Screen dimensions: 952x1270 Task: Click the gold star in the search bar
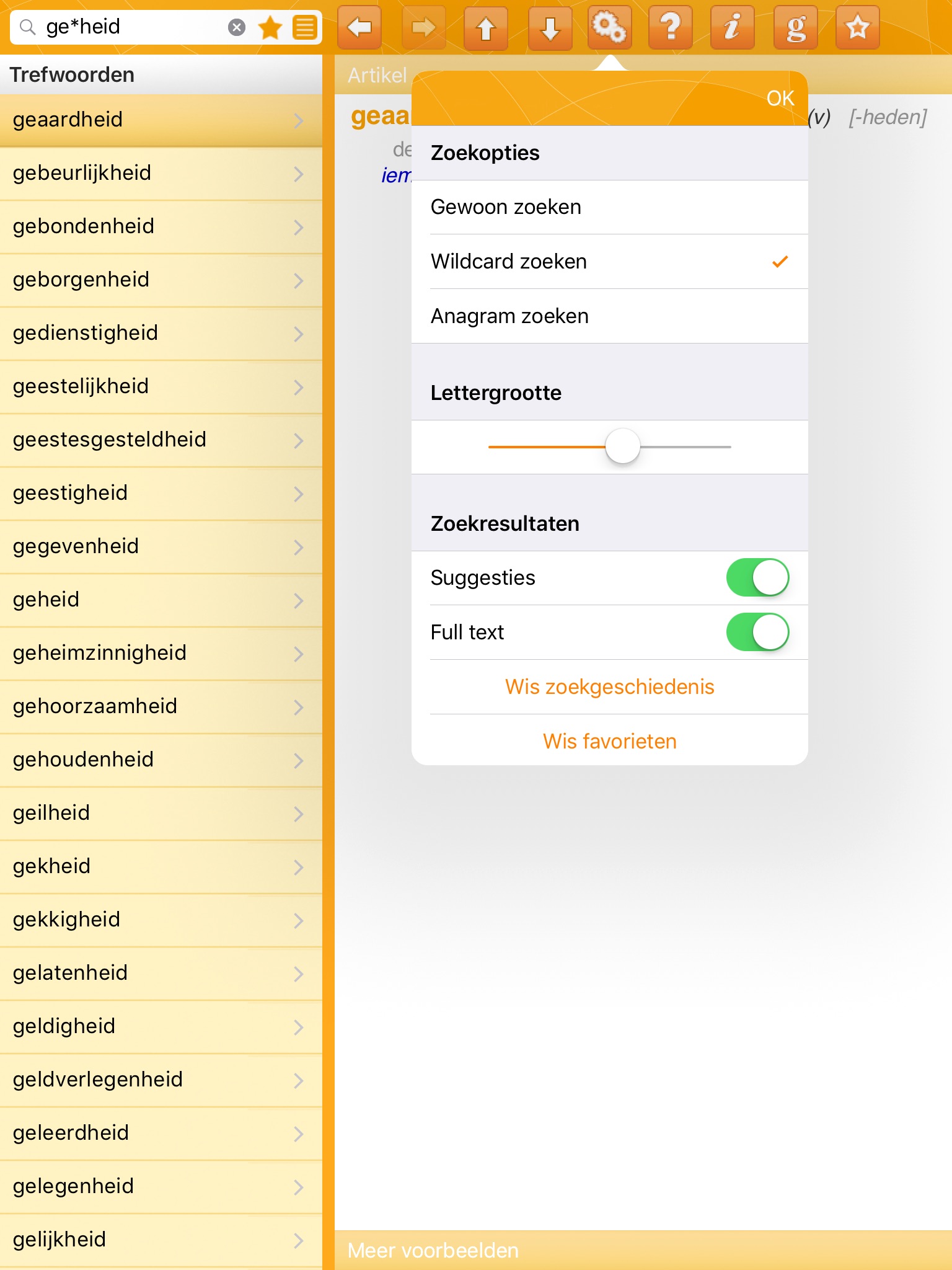[x=270, y=27]
